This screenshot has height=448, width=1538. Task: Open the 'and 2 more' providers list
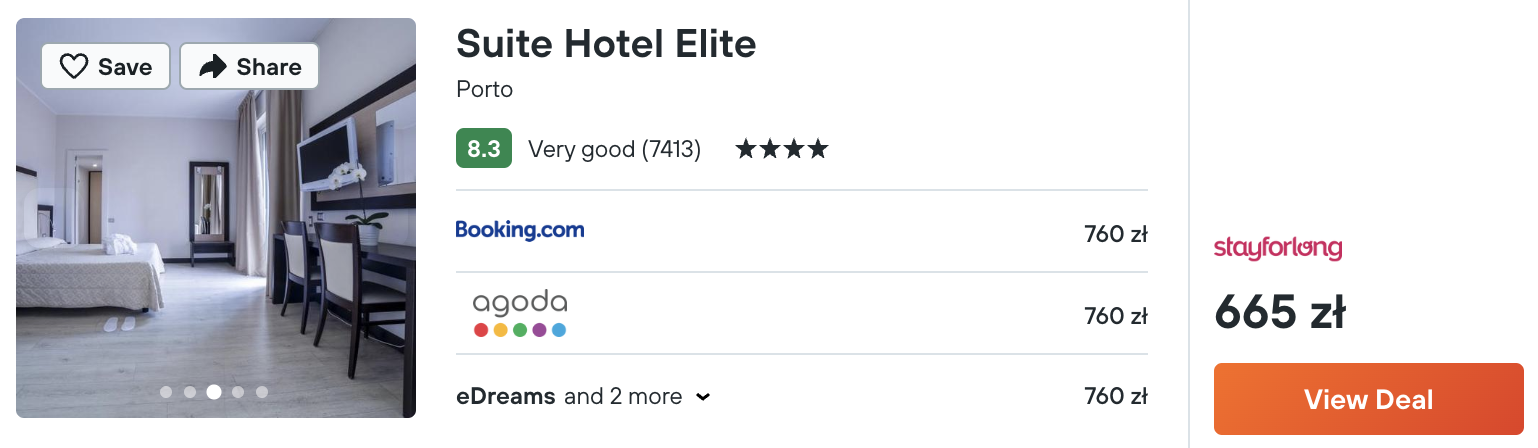623,396
